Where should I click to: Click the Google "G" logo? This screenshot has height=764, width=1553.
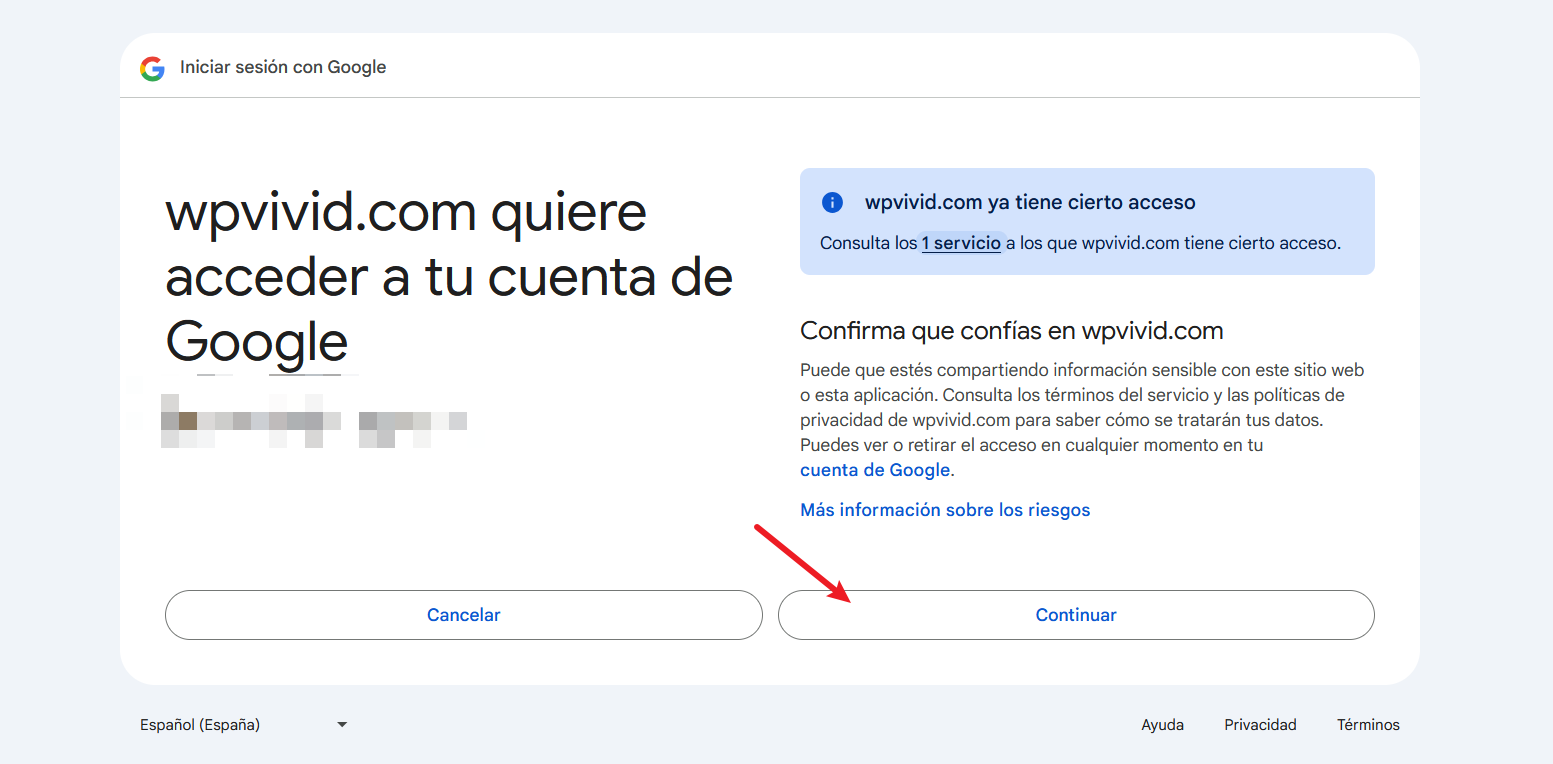pyautogui.click(x=152, y=68)
